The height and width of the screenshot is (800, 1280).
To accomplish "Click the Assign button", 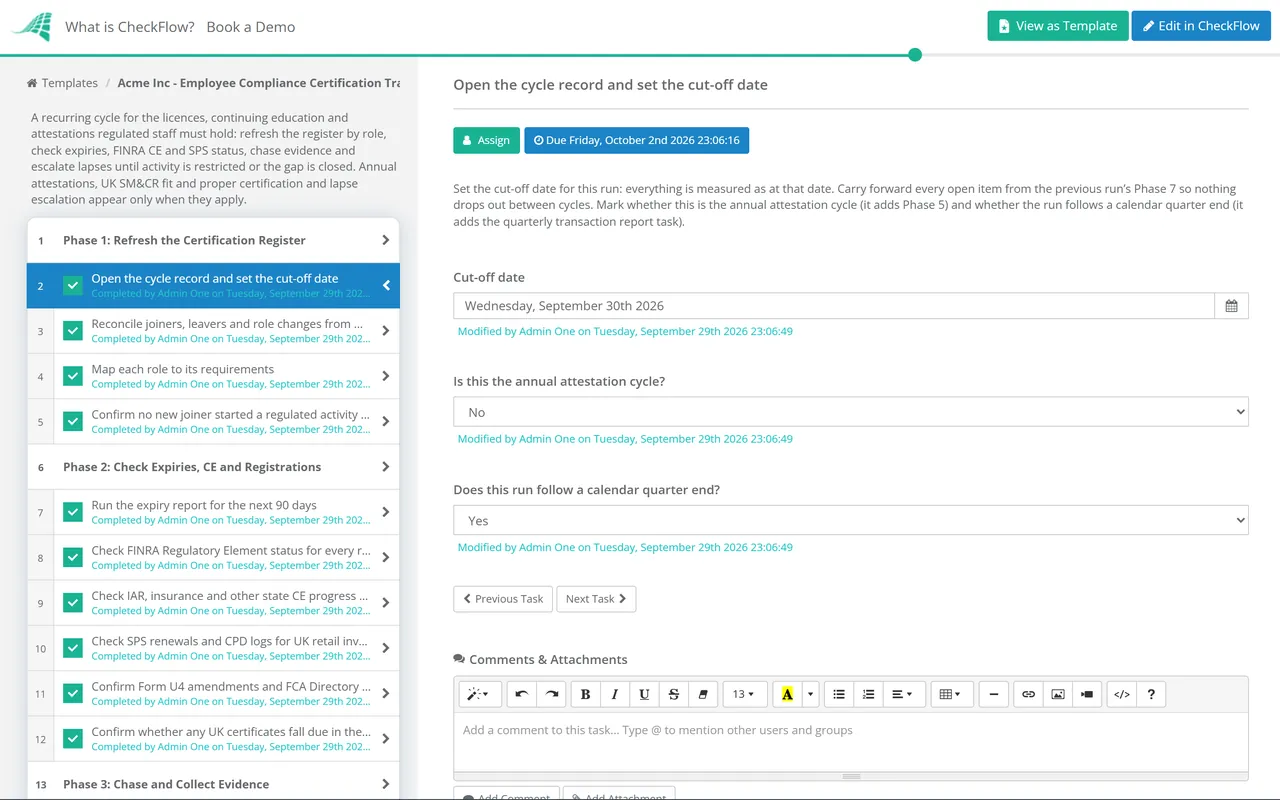I will pos(486,140).
